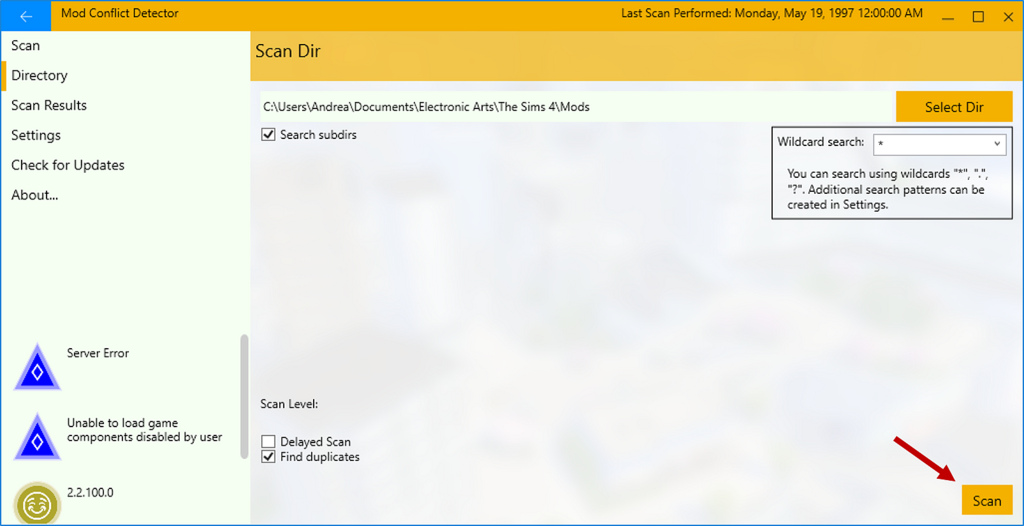Image resolution: width=1024 pixels, height=526 pixels.
Task: Click the game components warning triangle icon
Action: click(x=37, y=436)
